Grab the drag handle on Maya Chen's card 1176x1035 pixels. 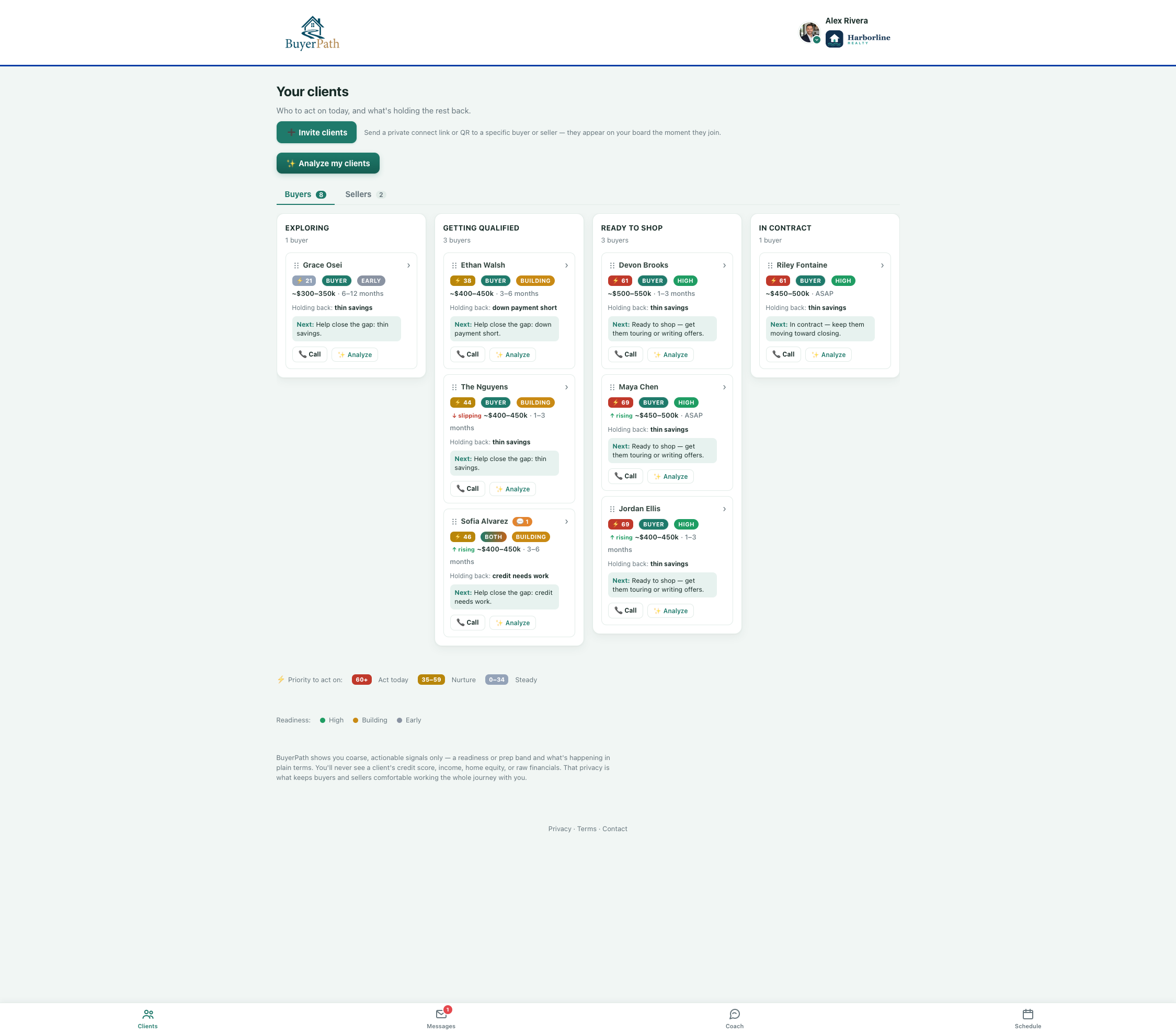coord(612,387)
